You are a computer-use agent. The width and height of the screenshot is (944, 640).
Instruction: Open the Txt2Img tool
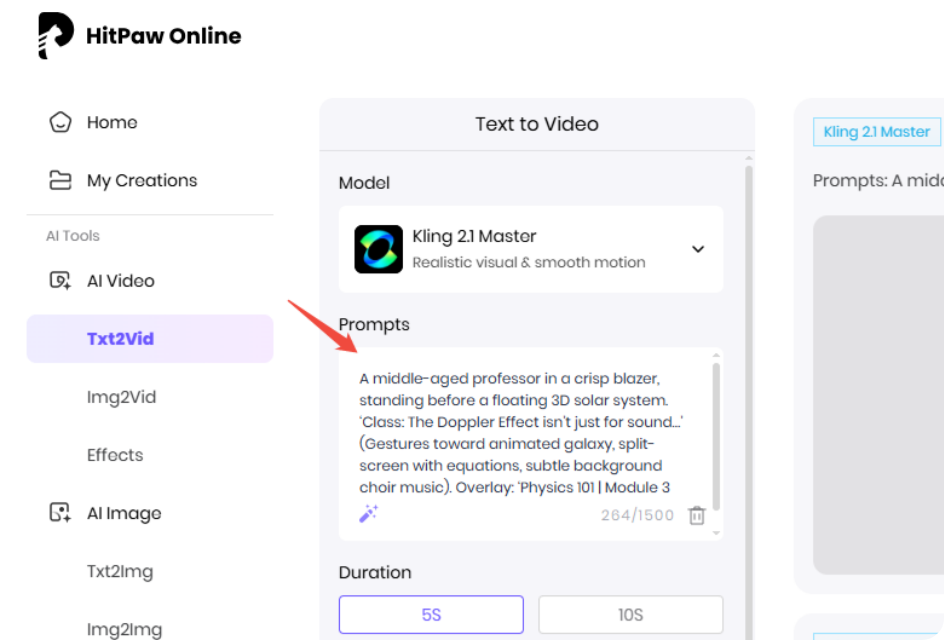pos(120,571)
